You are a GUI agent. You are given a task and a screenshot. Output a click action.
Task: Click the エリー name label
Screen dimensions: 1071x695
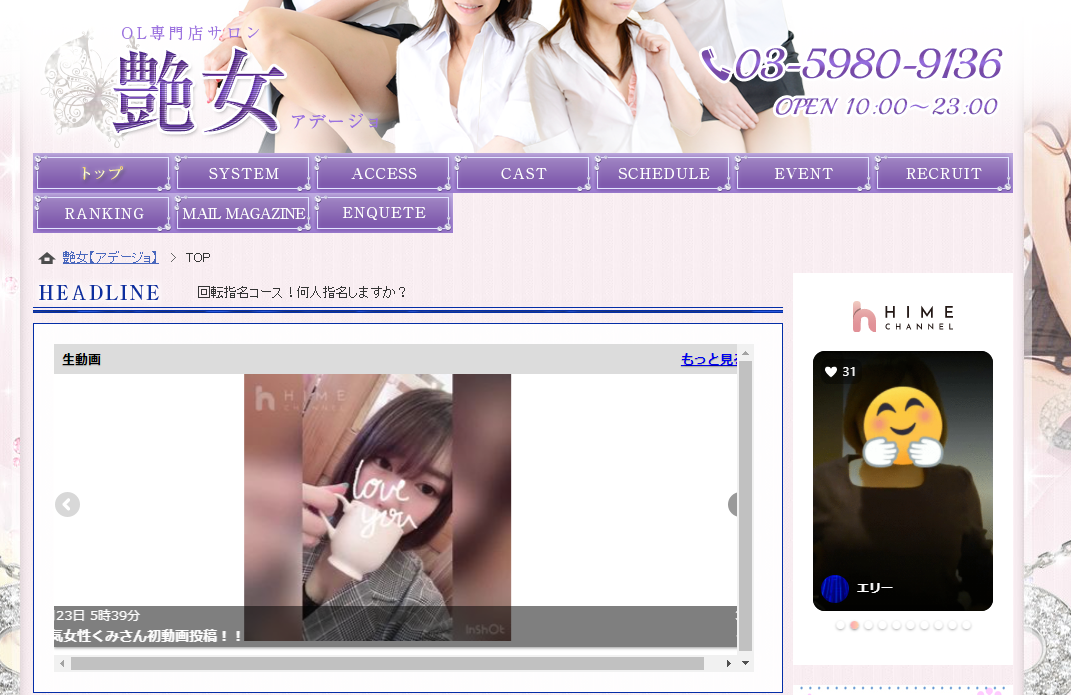tap(874, 588)
